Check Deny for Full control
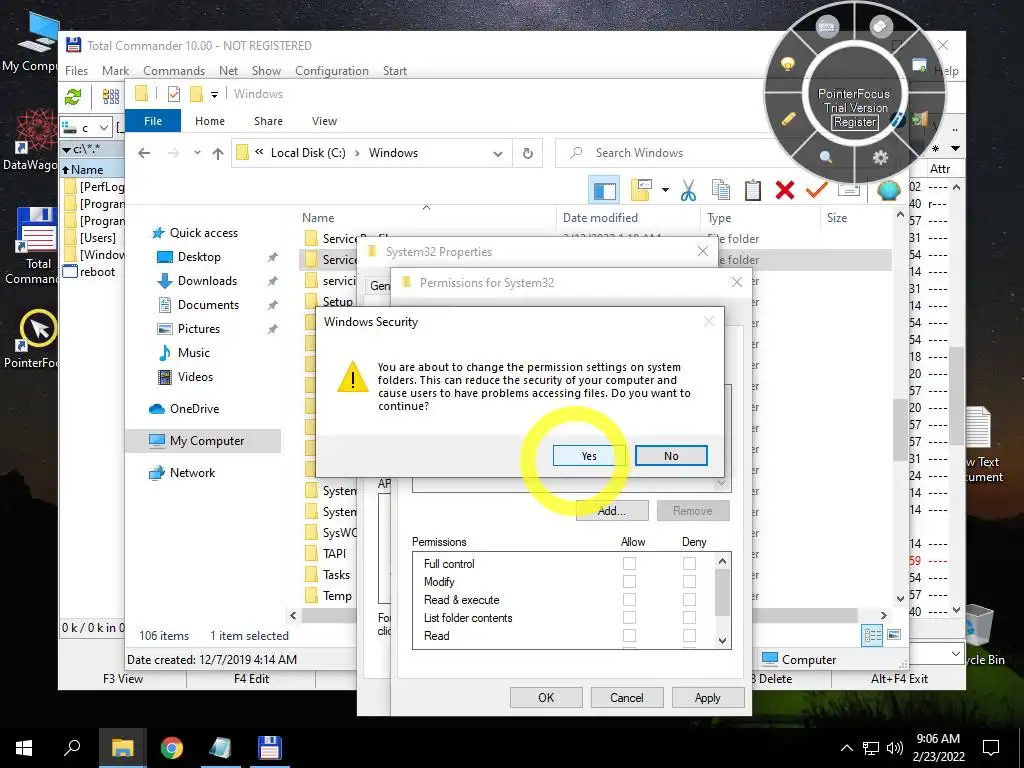The height and width of the screenshot is (768, 1024). [x=690, y=564]
